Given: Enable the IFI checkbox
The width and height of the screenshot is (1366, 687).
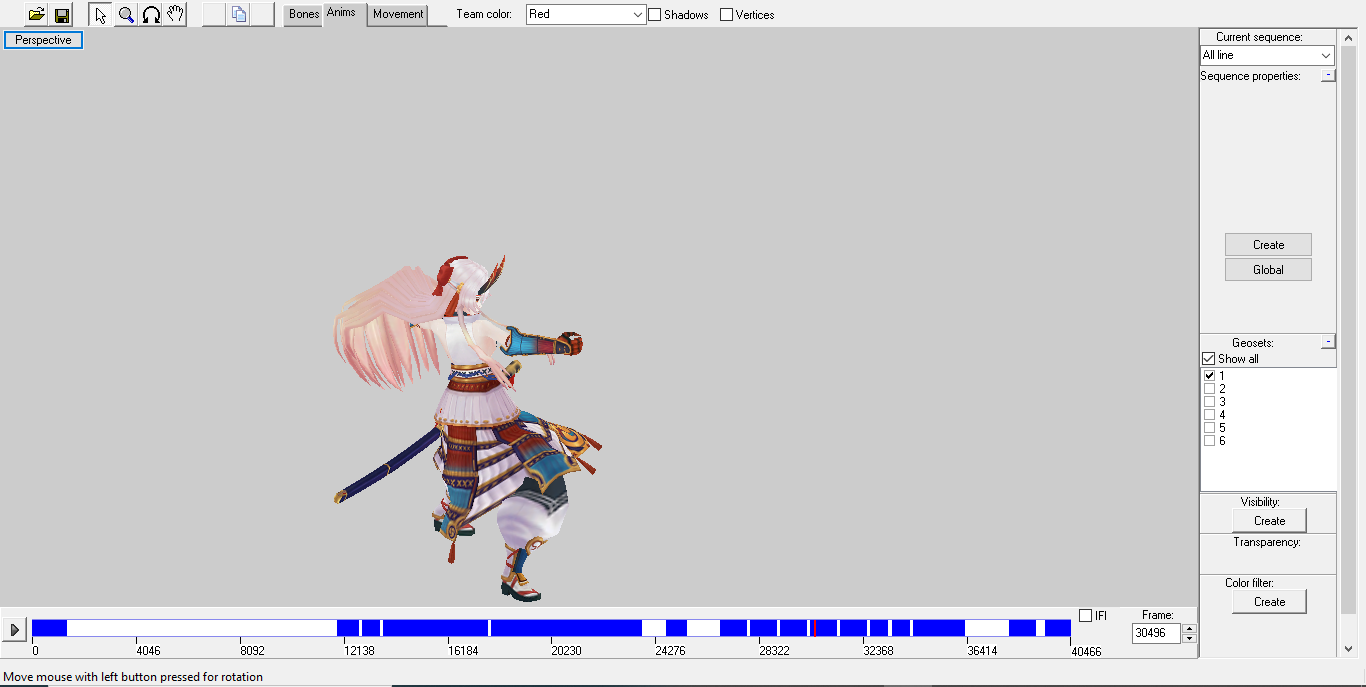Looking at the screenshot, I should [1086, 616].
